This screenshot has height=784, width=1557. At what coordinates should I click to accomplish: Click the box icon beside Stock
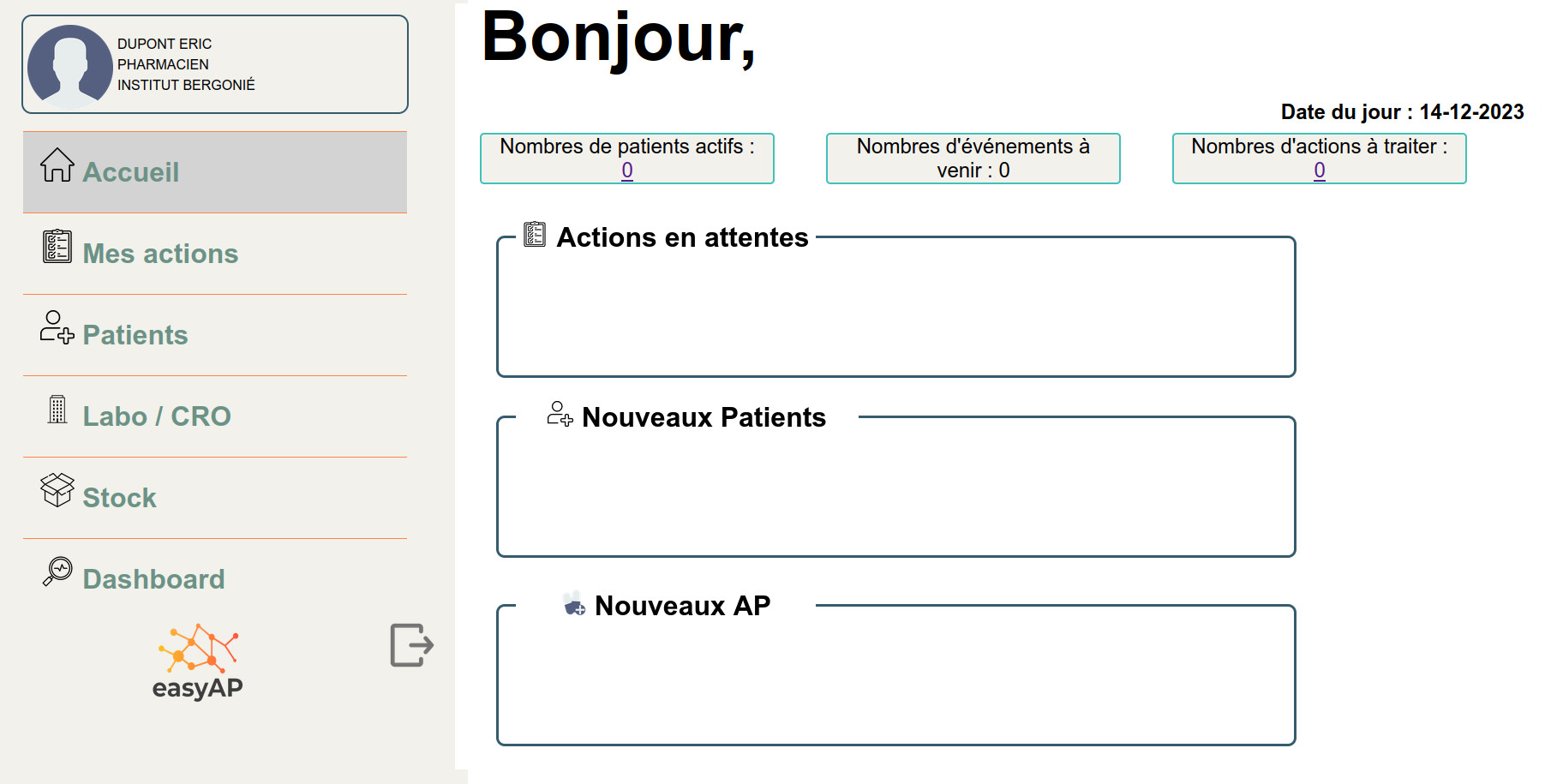click(x=57, y=490)
